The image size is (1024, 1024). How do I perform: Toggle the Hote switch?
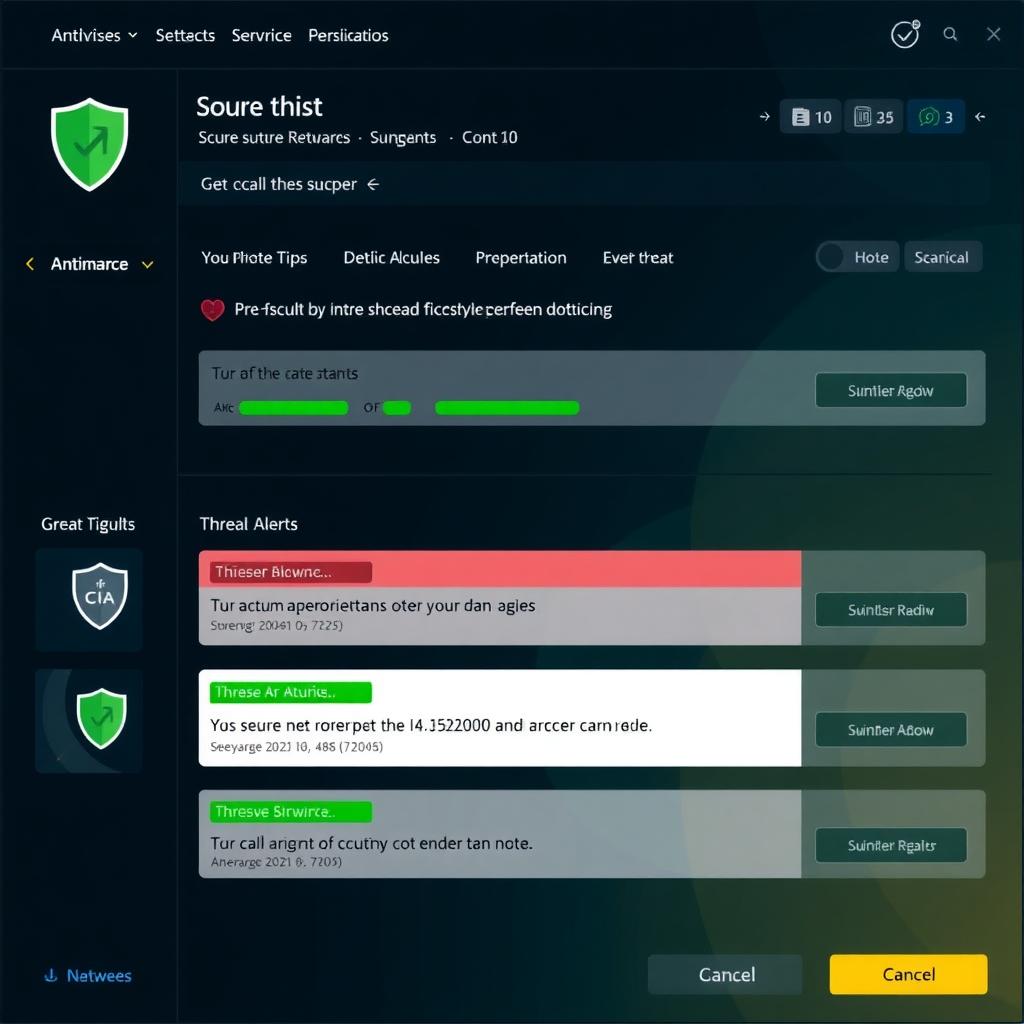click(x=857, y=257)
